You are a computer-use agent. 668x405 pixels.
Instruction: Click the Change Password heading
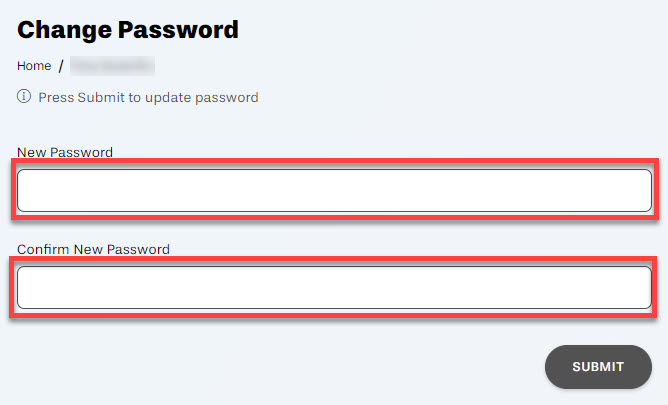click(x=128, y=29)
